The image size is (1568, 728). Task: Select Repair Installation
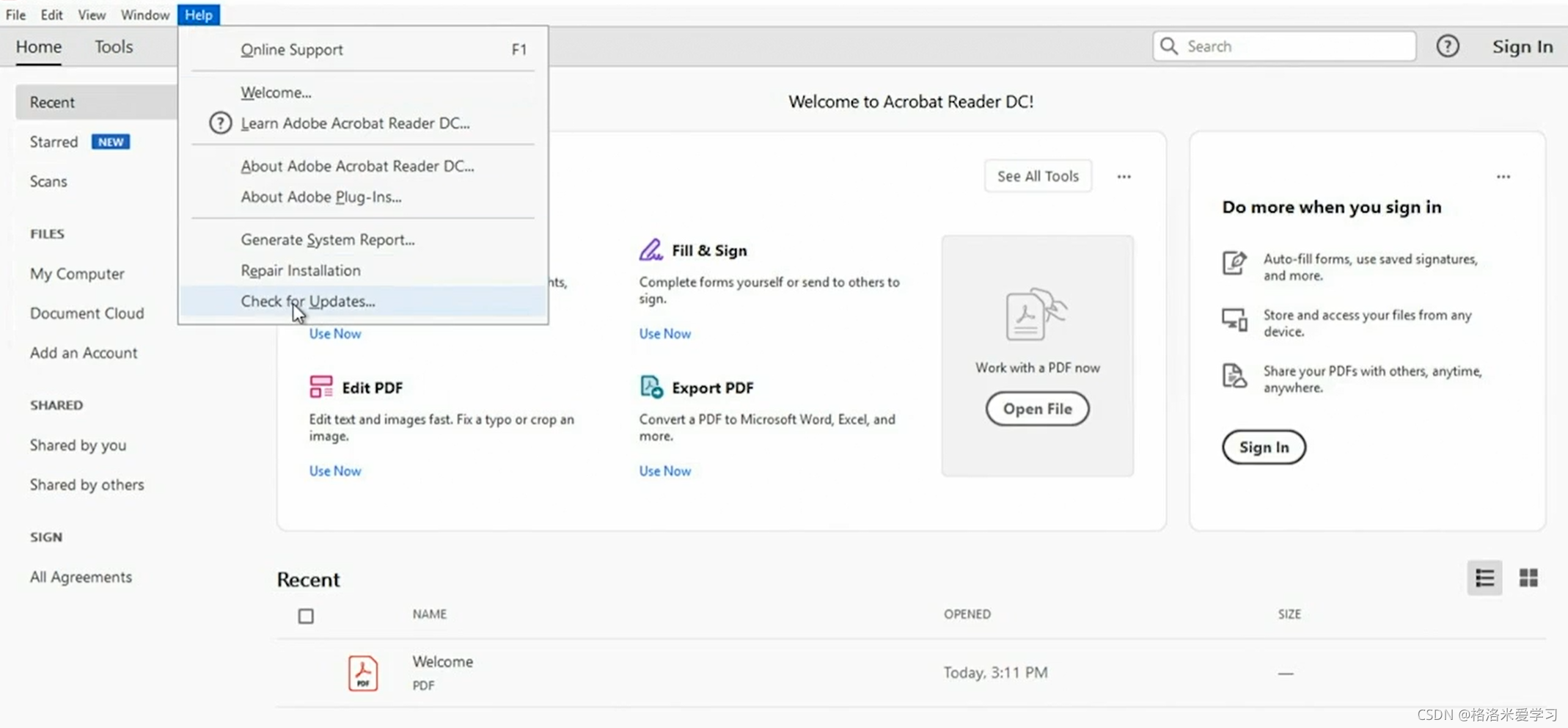point(363,270)
